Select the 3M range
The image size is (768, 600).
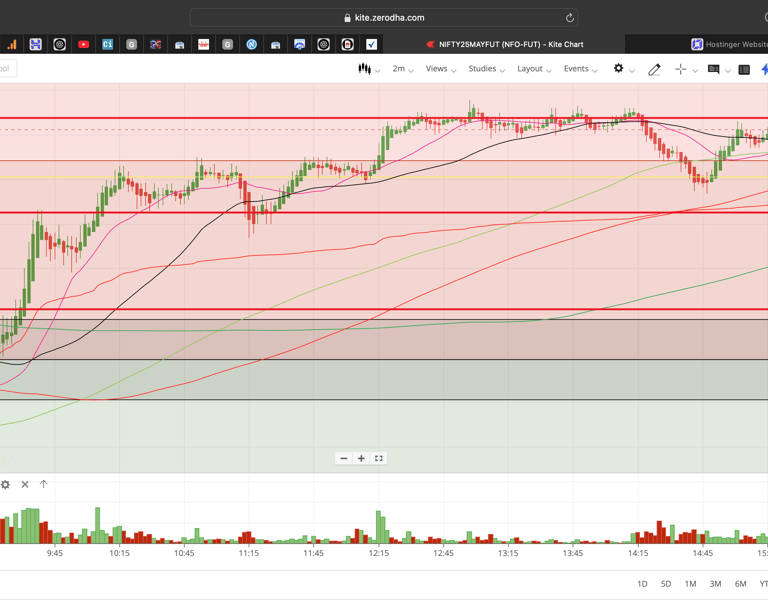tap(715, 584)
